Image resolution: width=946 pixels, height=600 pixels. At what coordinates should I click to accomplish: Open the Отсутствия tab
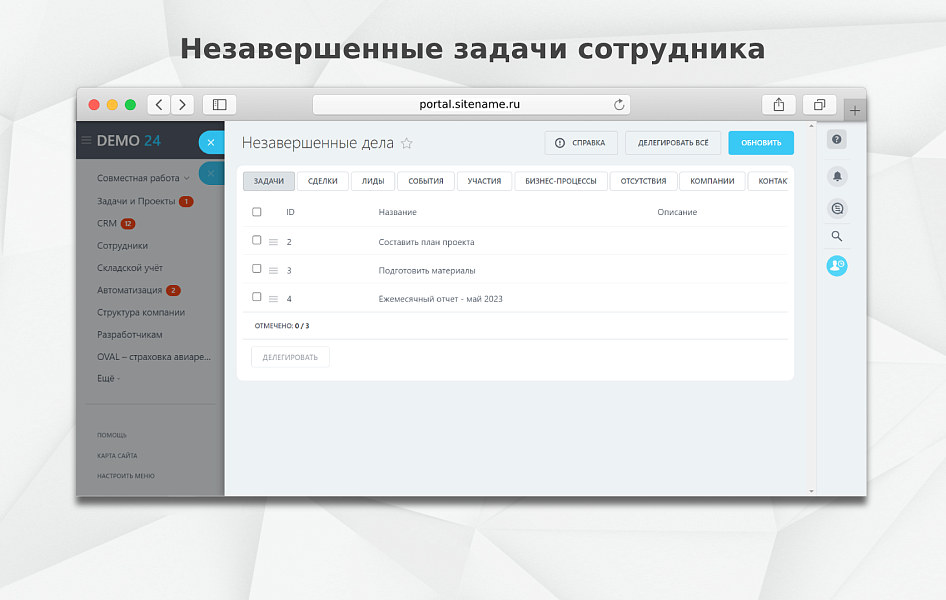pos(644,181)
